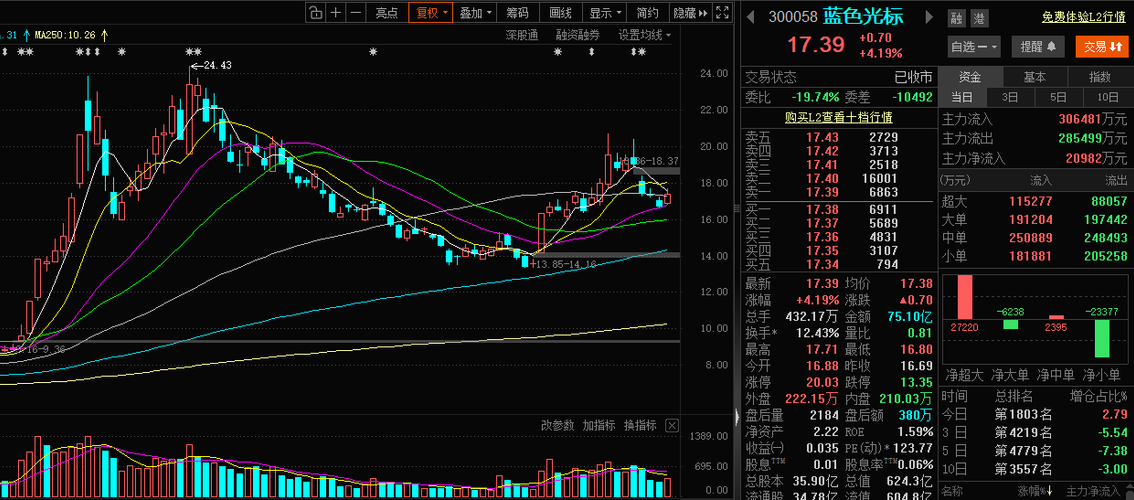Click 融资融券 label above chart
Viewport: 1134px width, 500px height.
pos(578,35)
